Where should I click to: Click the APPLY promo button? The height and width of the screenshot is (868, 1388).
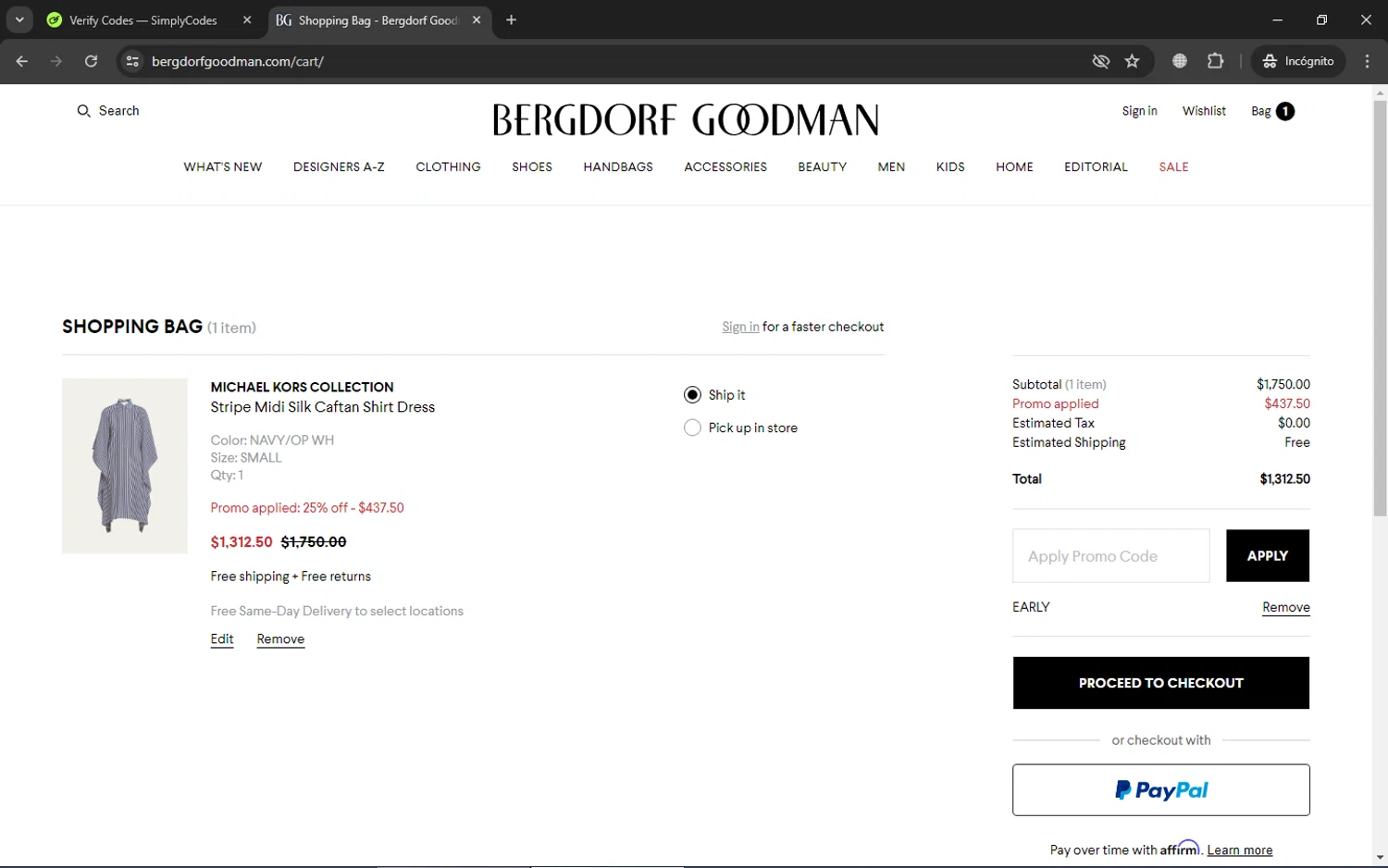pos(1268,556)
